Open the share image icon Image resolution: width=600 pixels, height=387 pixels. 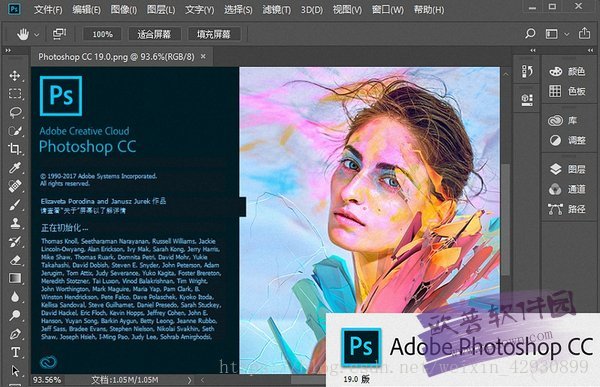click(584, 33)
